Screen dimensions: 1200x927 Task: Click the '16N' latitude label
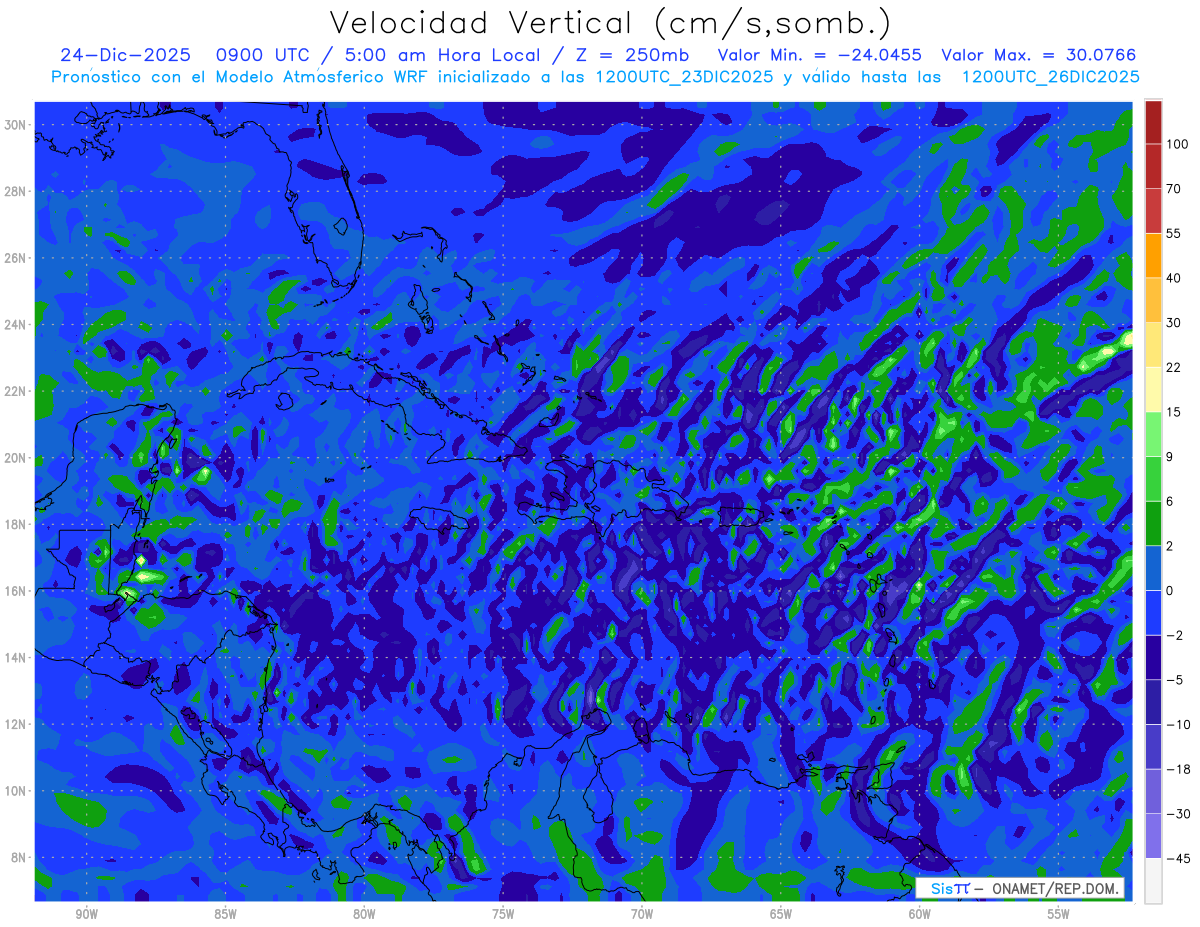16,591
